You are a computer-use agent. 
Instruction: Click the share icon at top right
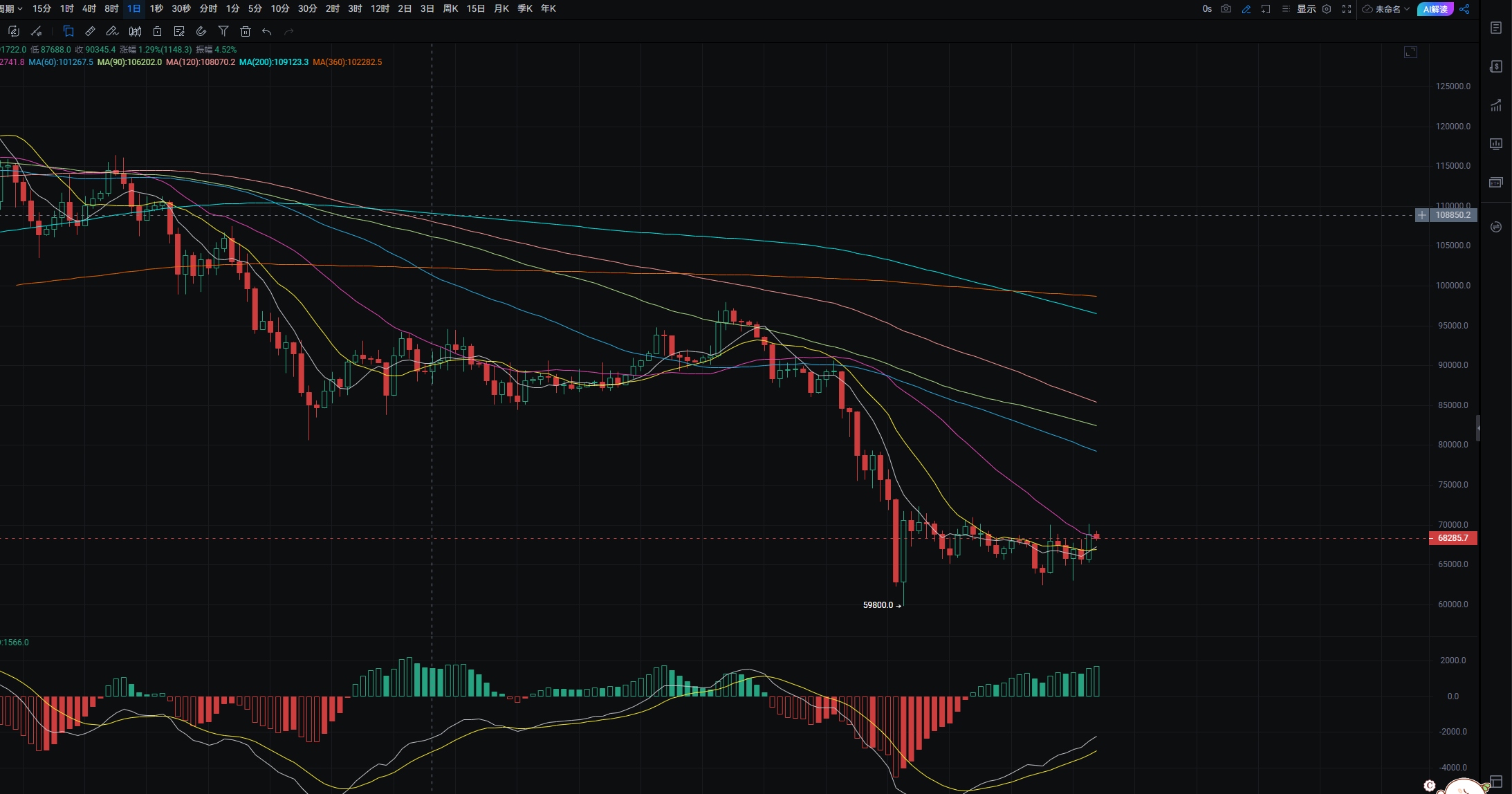click(x=1464, y=9)
